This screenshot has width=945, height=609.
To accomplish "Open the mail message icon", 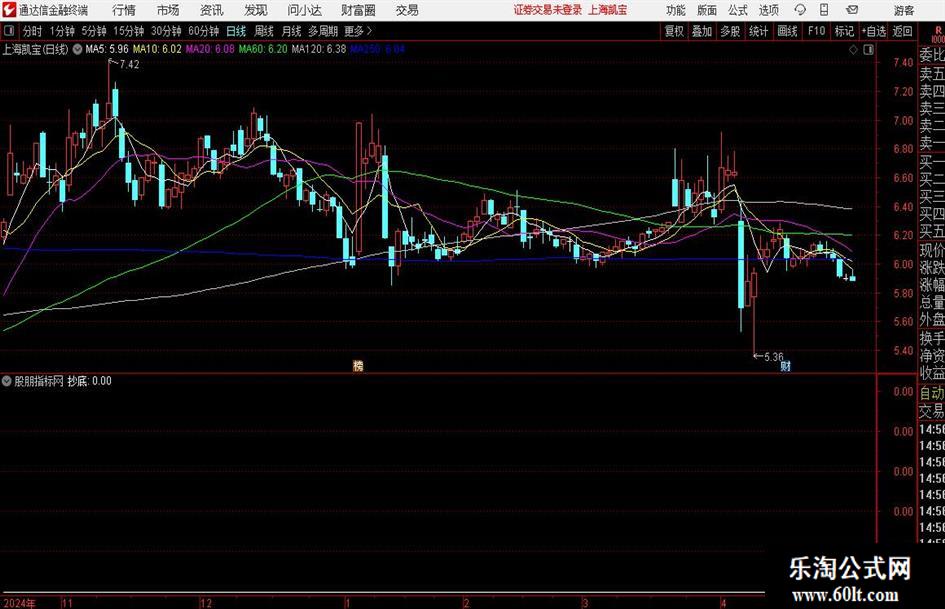I will click(x=852, y=10).
